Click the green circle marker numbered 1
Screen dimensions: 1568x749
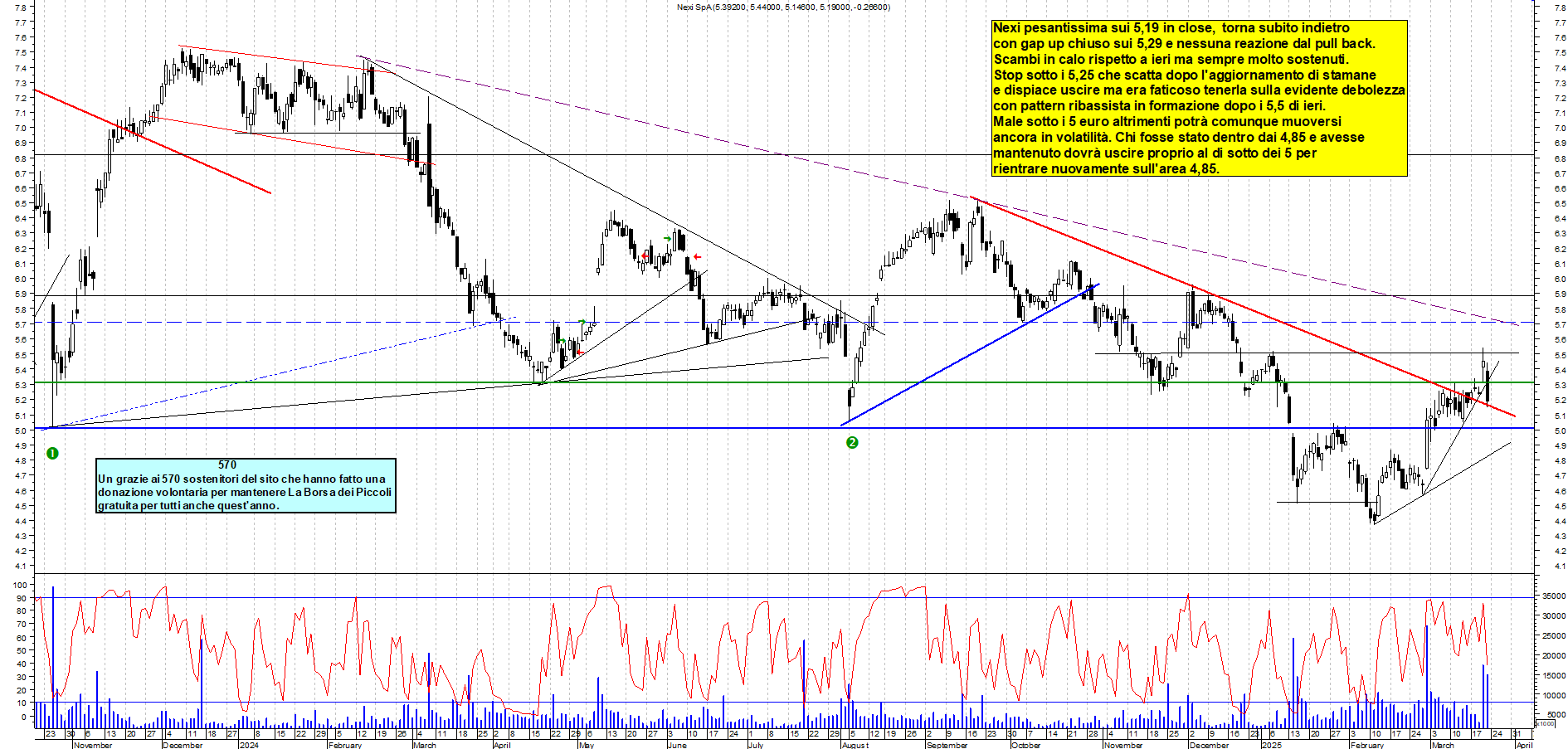click(x=52, y=453)
